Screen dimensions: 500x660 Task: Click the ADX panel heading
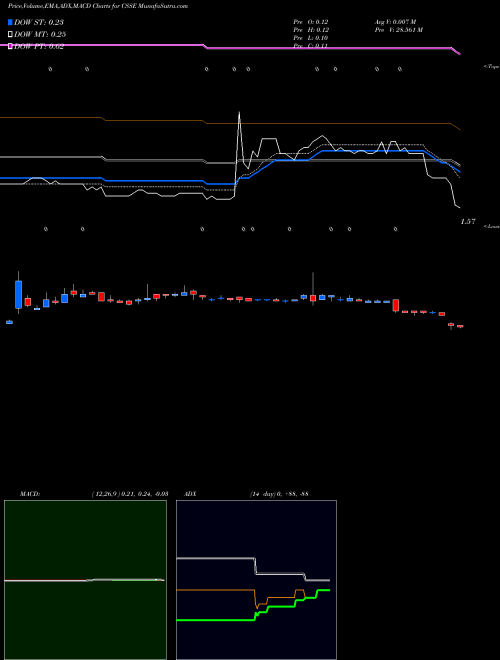190,493
